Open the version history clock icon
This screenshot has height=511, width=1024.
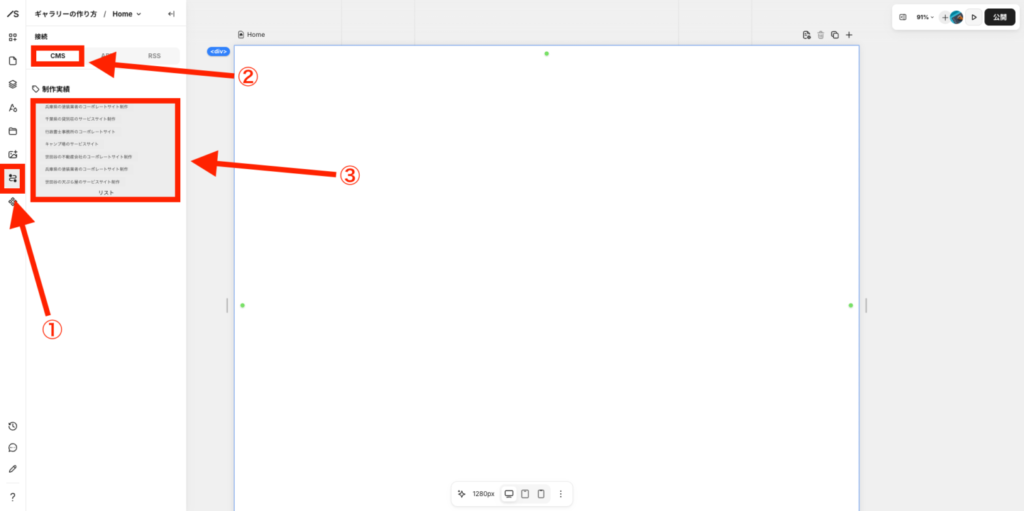(x=12, y=426)
